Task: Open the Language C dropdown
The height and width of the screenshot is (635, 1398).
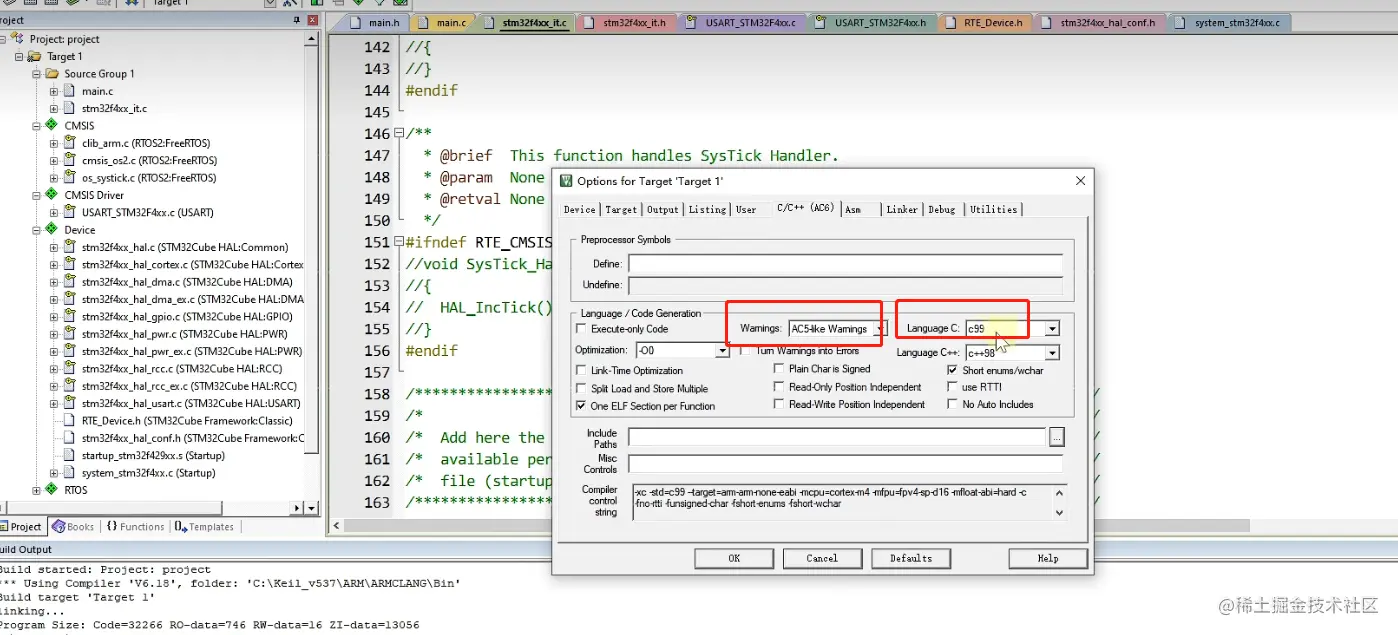Action: pos(1052,328)
